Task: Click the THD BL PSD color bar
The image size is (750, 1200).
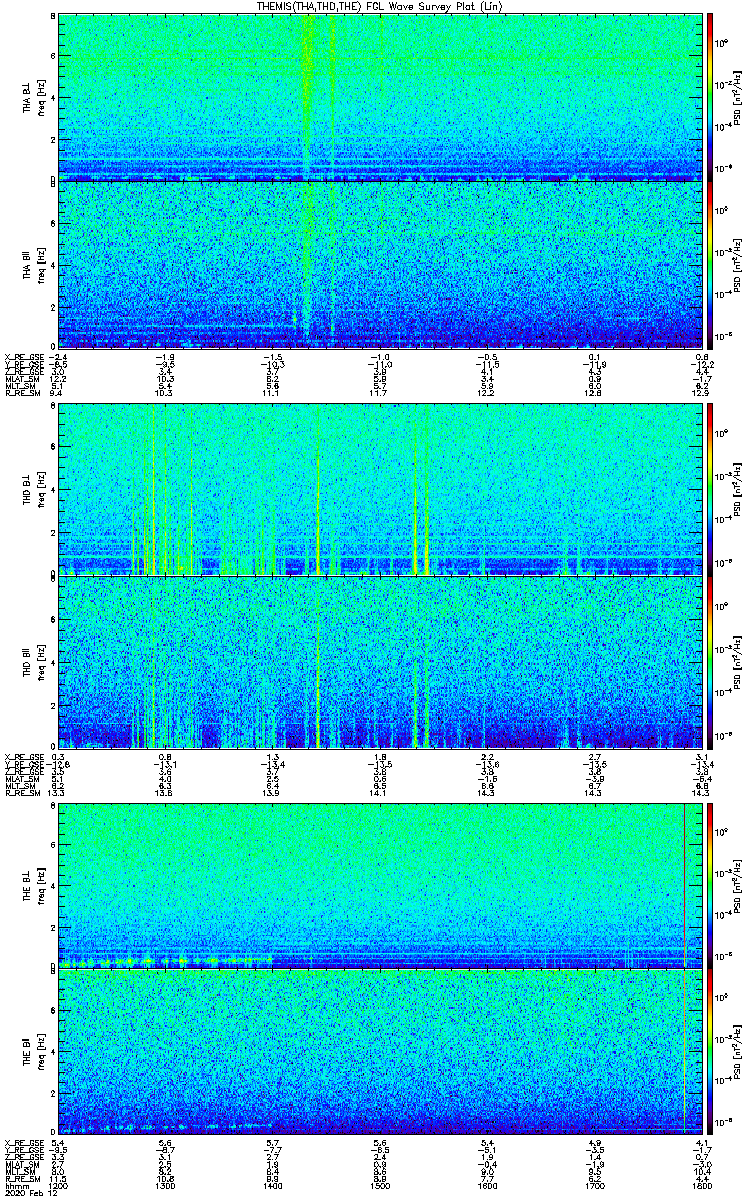Action: 710,489
